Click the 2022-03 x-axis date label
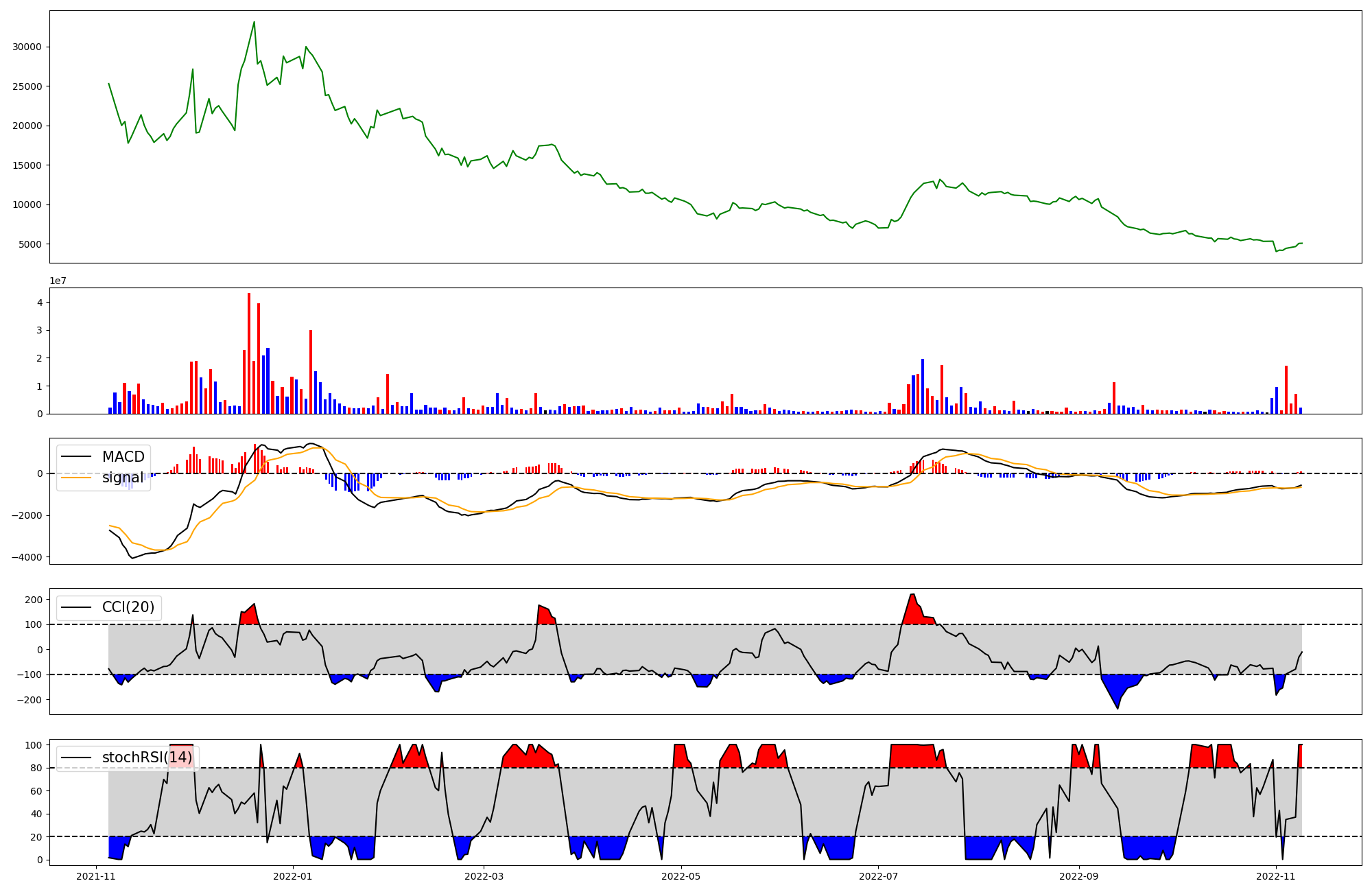Screen dimensions: 1372x892 [484, 876]
